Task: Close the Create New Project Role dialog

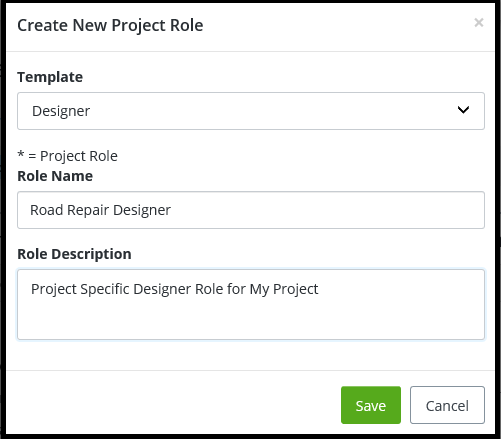Action: point(479,23)
